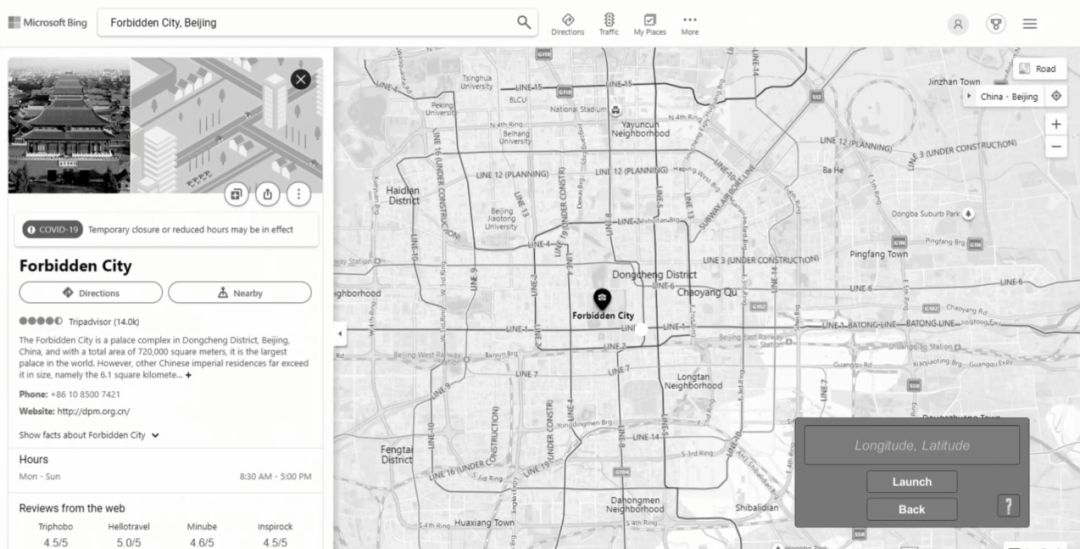The image size is (1080, 549).
Task: Click the Haidian District map label
Action: pyautogui.click(x=404, y=196)
